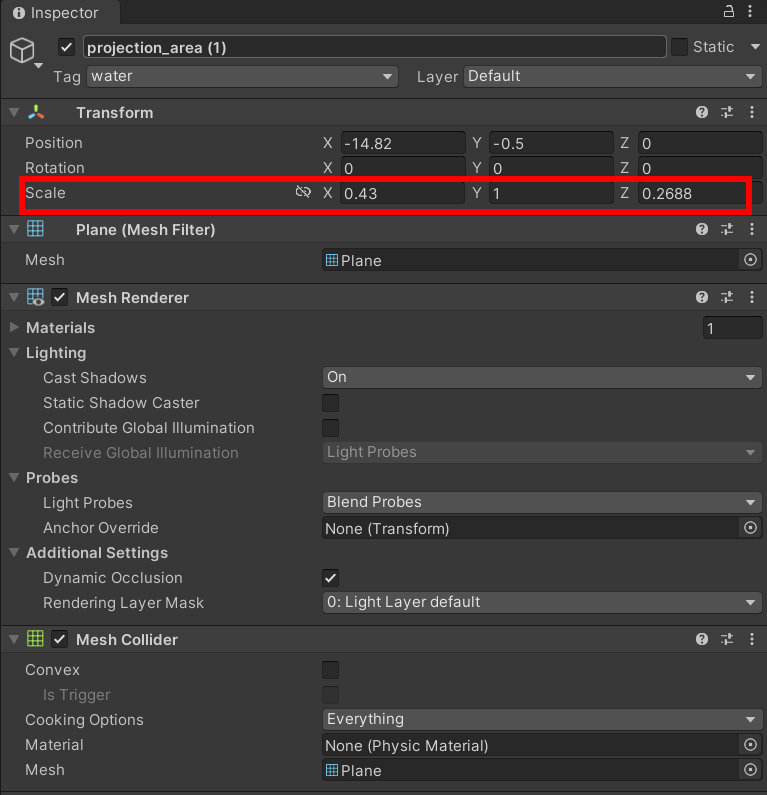Viewport: 767px width, 795px height.
Task: Click the Position X field
Action: (x=403, y=143)
